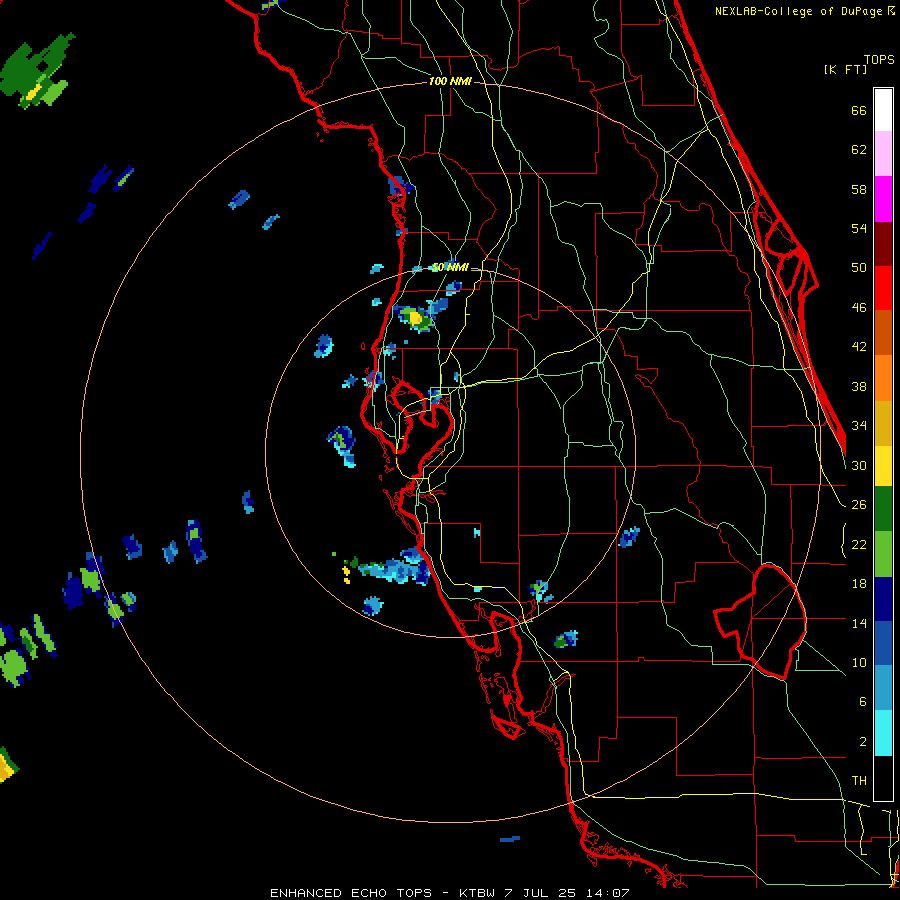Viewport: 900px width, 900px height.
Task: Click the TH threshold legend label
Action: pos(859,781)
